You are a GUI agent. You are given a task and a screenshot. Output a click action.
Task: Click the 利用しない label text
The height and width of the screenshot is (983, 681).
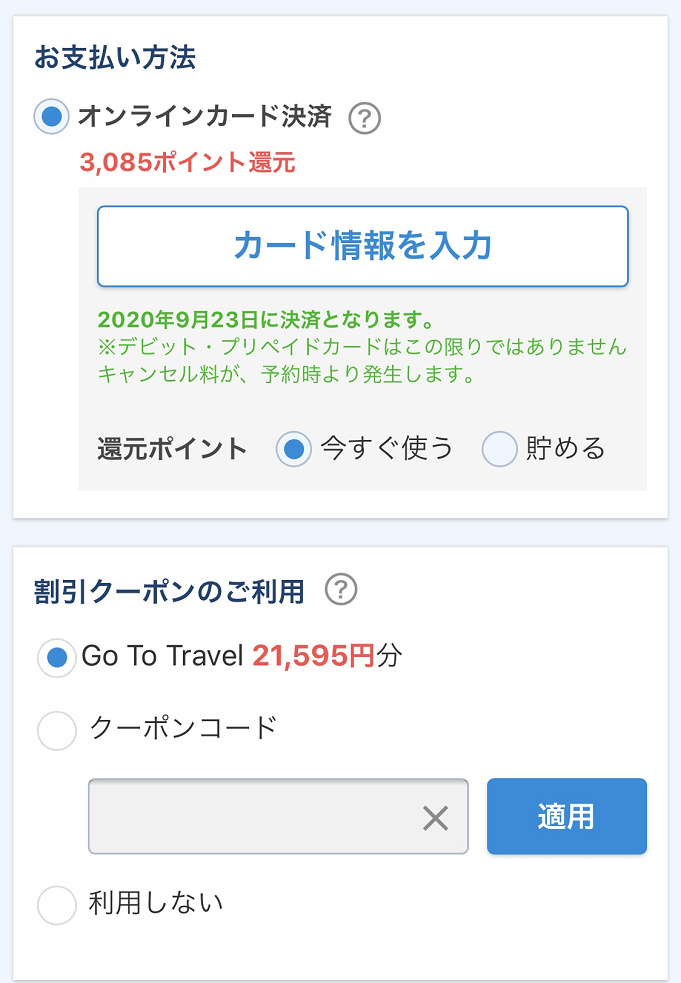point(156,903)
